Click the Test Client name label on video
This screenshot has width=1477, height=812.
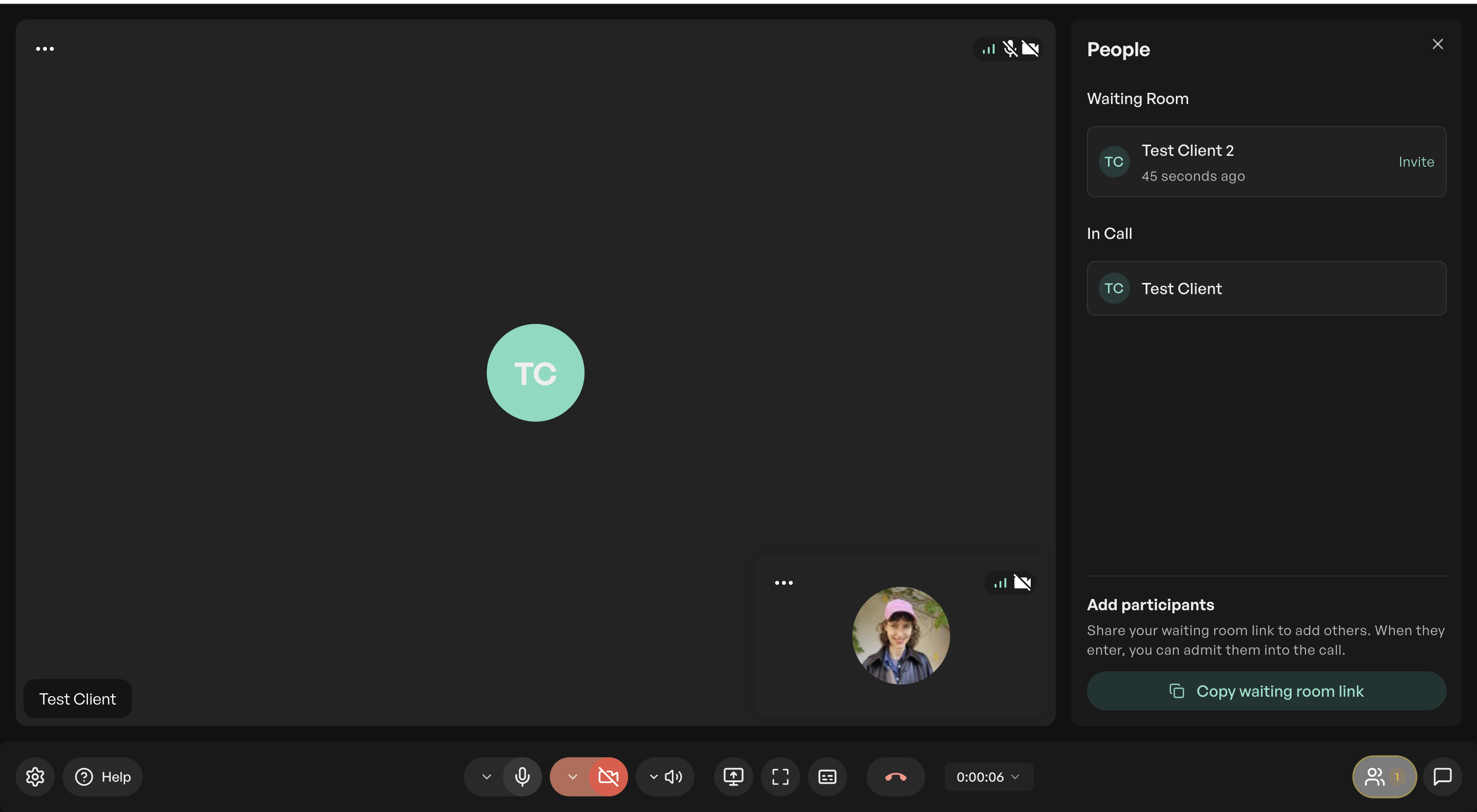point(77,699)
